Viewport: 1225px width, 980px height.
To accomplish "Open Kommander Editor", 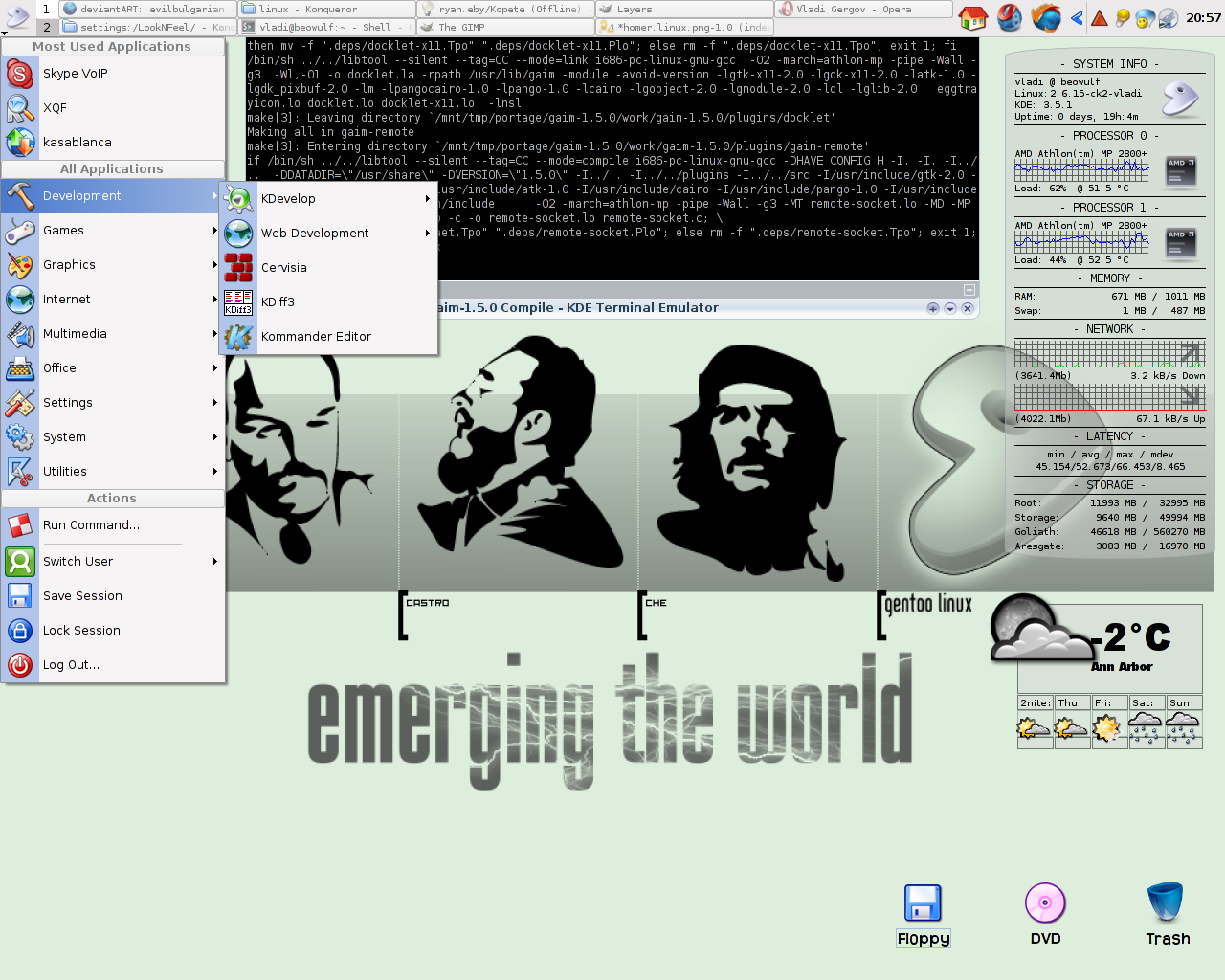I will point(328,337).
